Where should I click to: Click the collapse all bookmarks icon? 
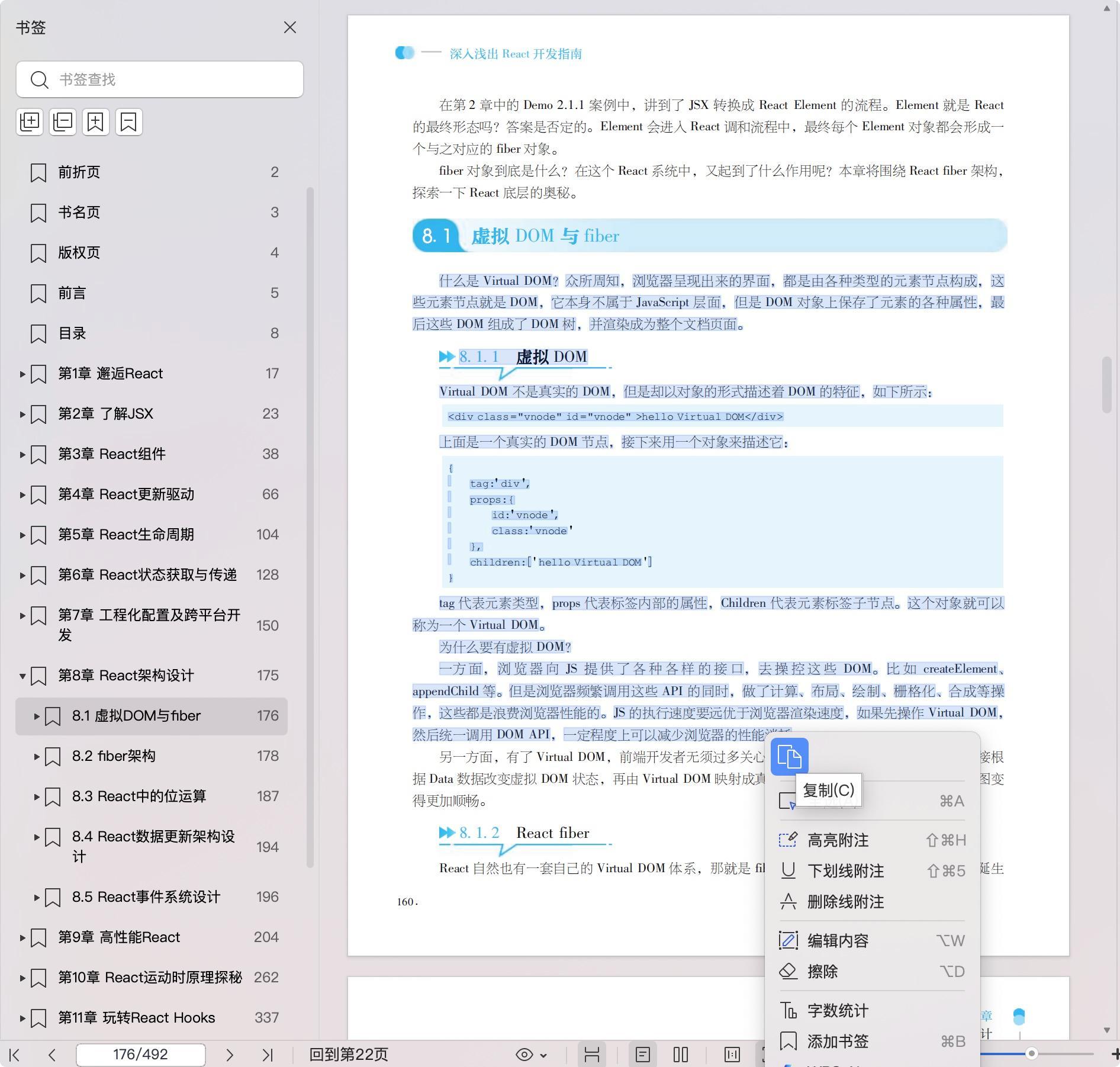tap(63, 122)
